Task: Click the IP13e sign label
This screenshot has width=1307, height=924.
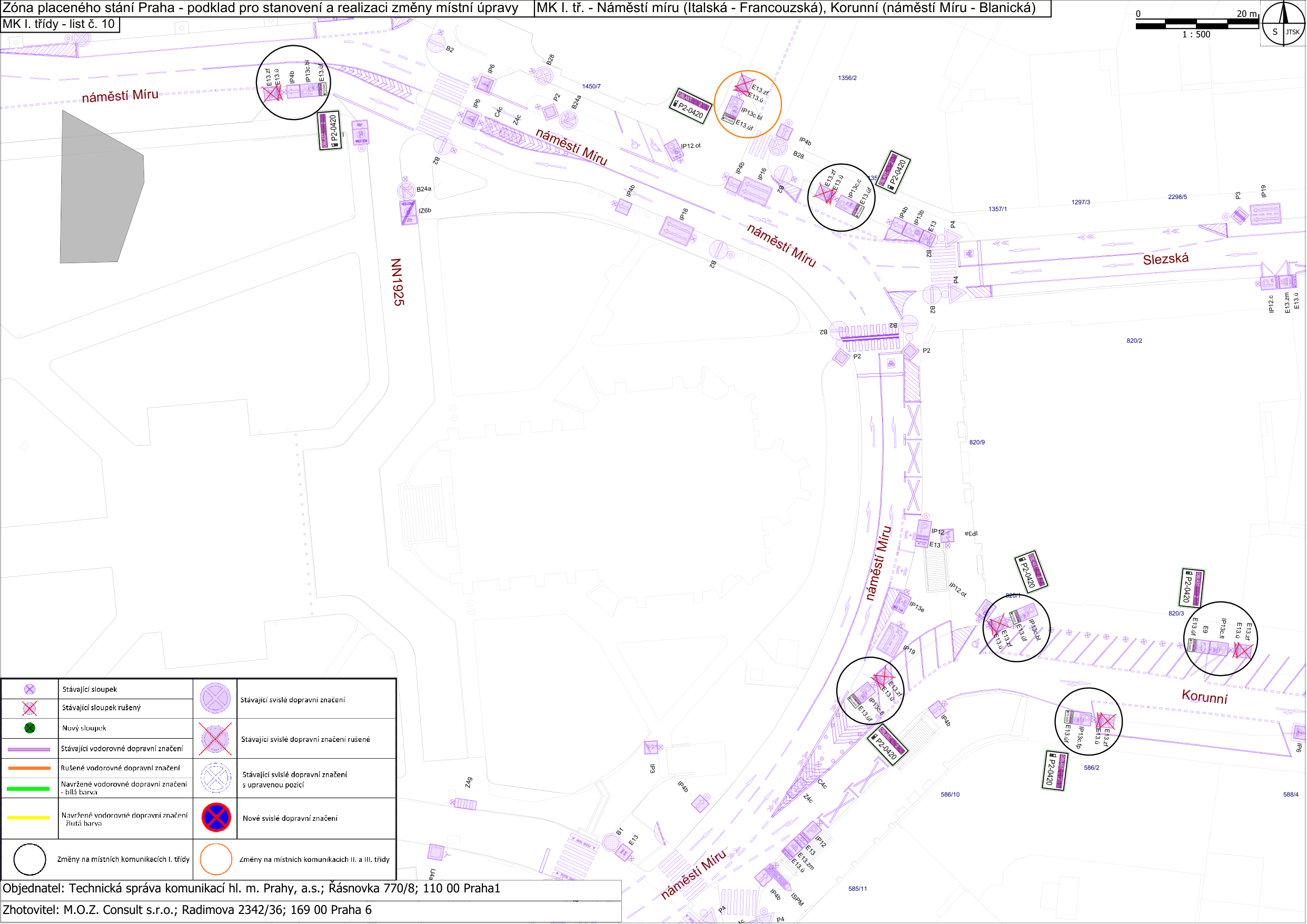Action: pos(917,607)
